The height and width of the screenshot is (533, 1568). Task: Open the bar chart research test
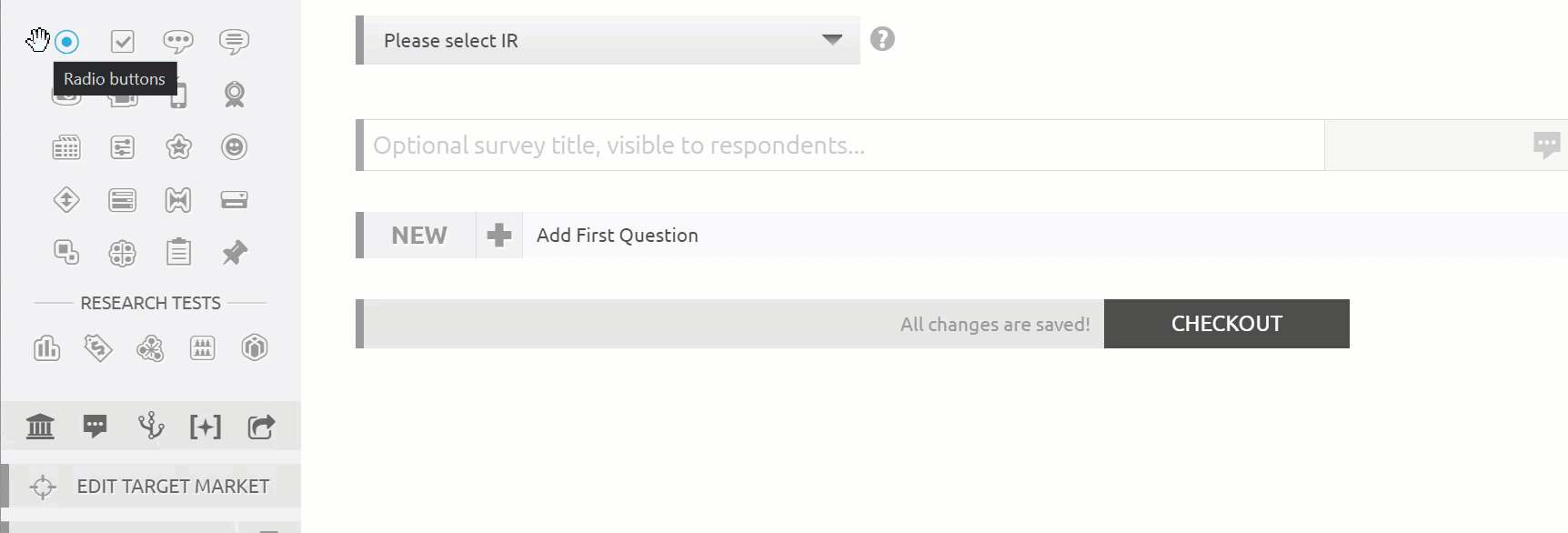46,348
